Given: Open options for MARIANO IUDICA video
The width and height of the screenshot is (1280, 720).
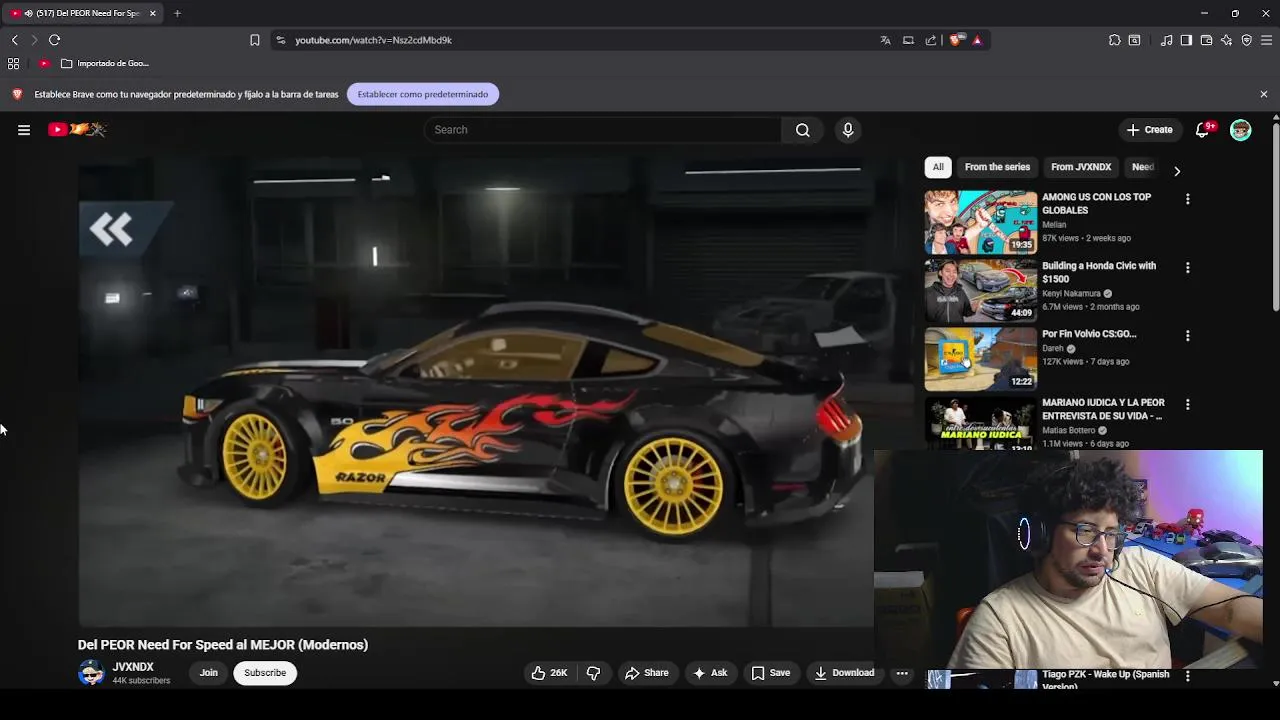Looking at the screenshot, I should click(x=1188, y=405).
